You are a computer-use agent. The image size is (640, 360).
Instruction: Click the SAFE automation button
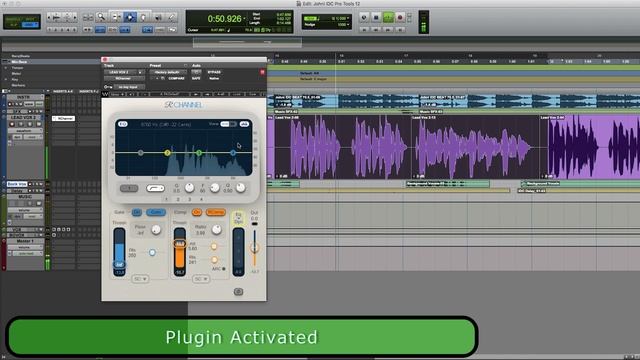click(196, 78)
